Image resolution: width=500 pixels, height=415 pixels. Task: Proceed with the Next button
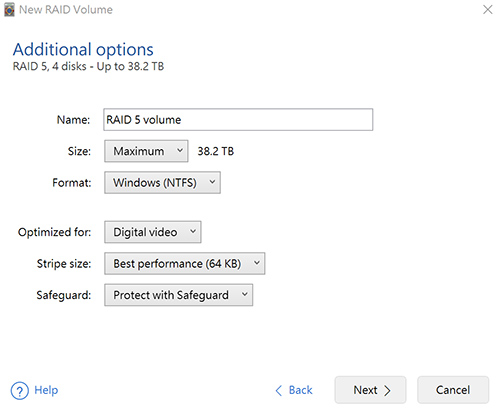(370, 390)
